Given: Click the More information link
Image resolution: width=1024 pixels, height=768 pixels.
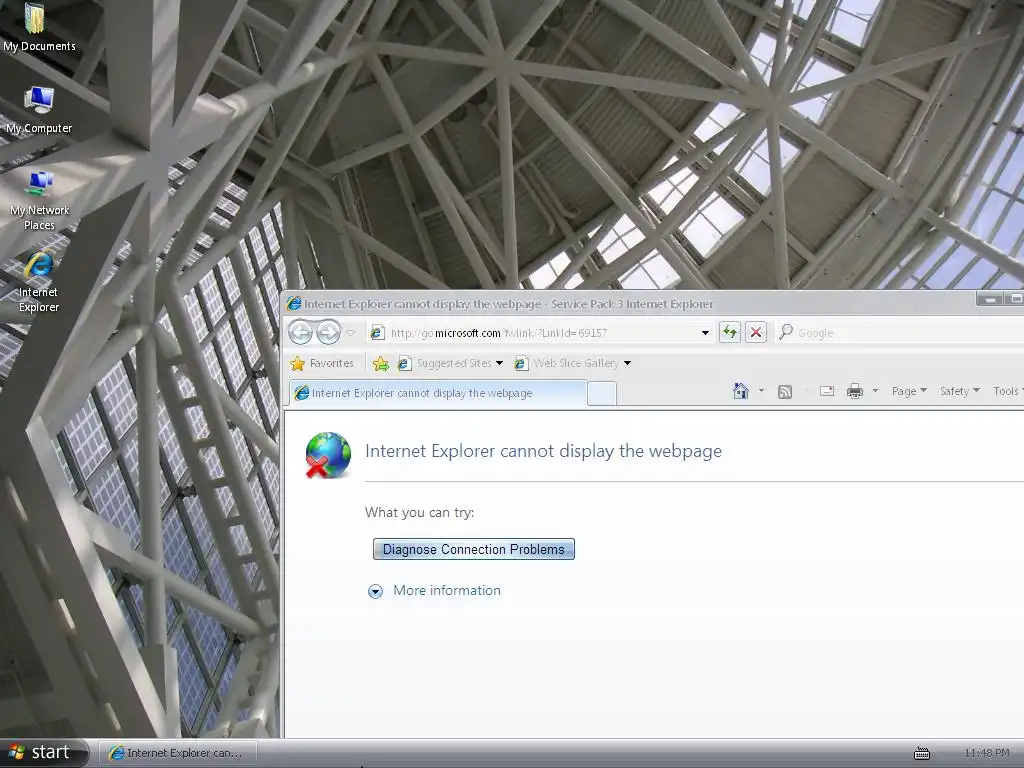Looking at the screenshot, I should coord(447,590).
